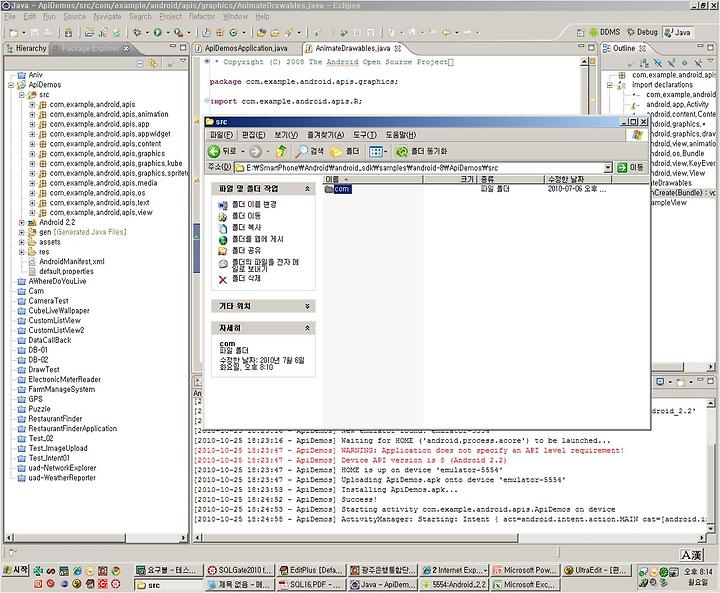Screen dimensions: 720x593
Task: Click Collapse All in Package Explorer
Action: click(x=140, y=63)
